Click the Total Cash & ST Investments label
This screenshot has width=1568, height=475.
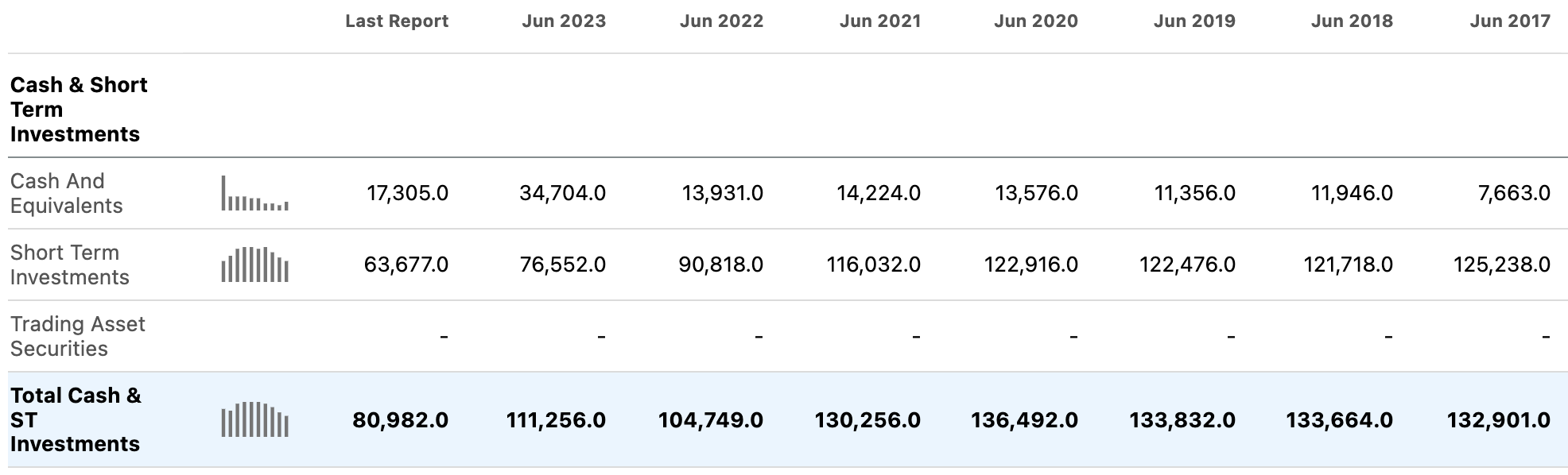click(76, 419)
